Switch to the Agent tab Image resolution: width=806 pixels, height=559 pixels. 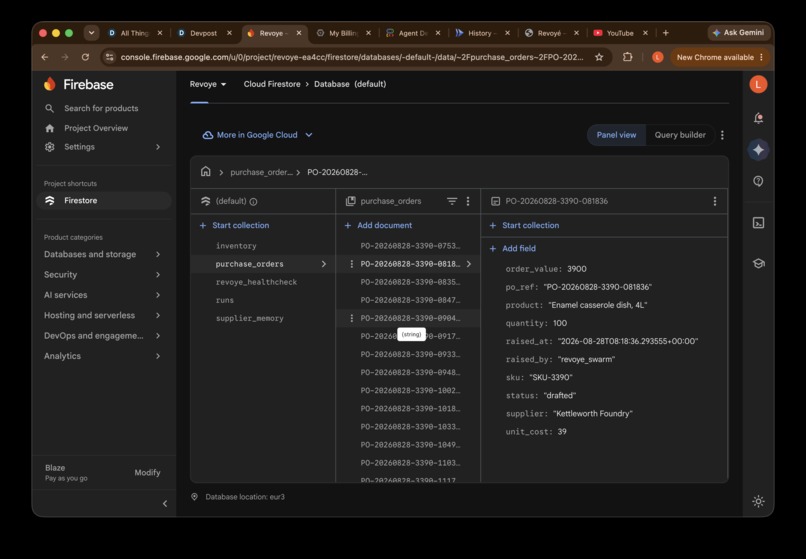tap(413, 33)
